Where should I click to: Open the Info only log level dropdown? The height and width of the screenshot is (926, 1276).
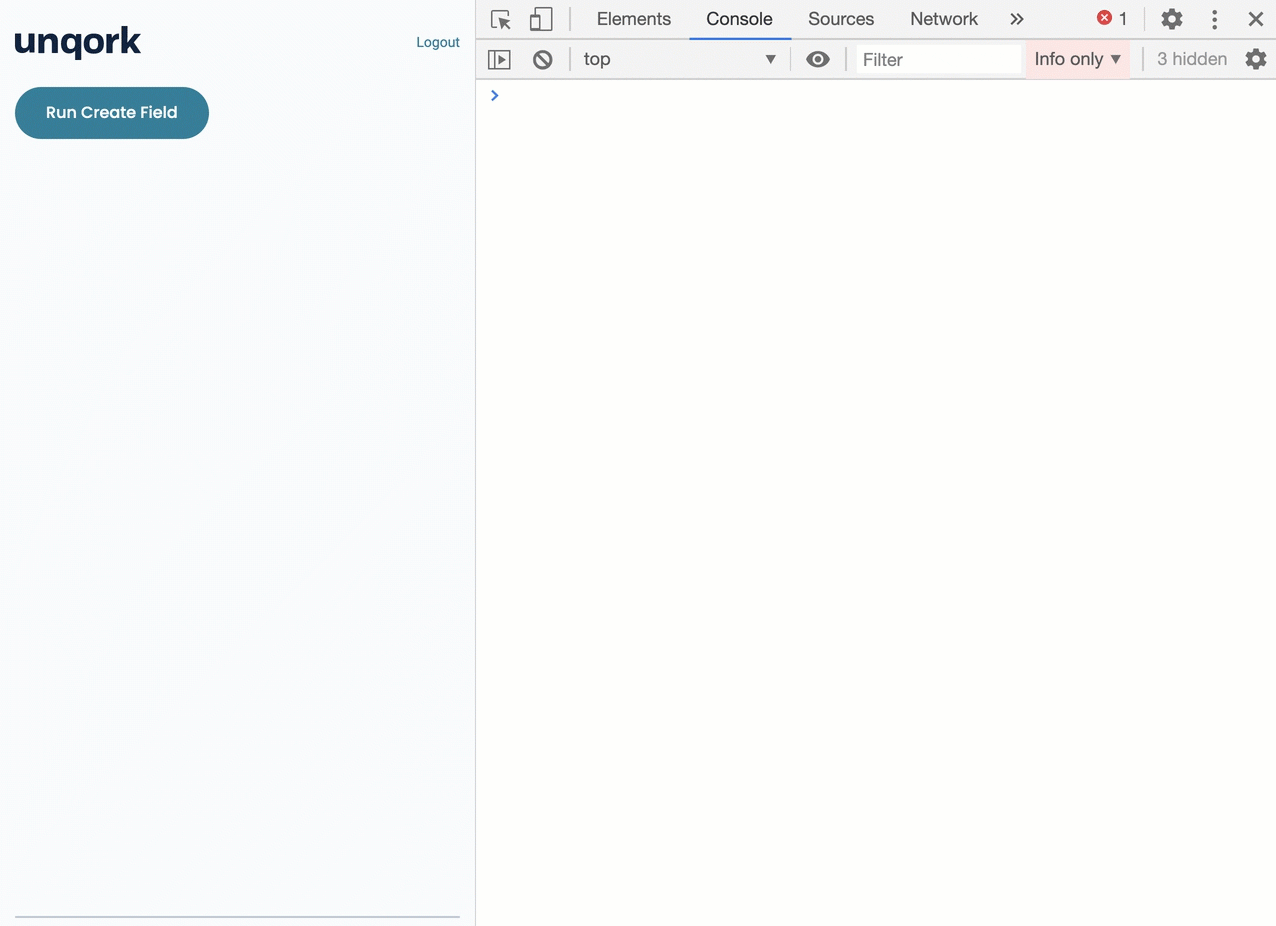[1078, 59]
